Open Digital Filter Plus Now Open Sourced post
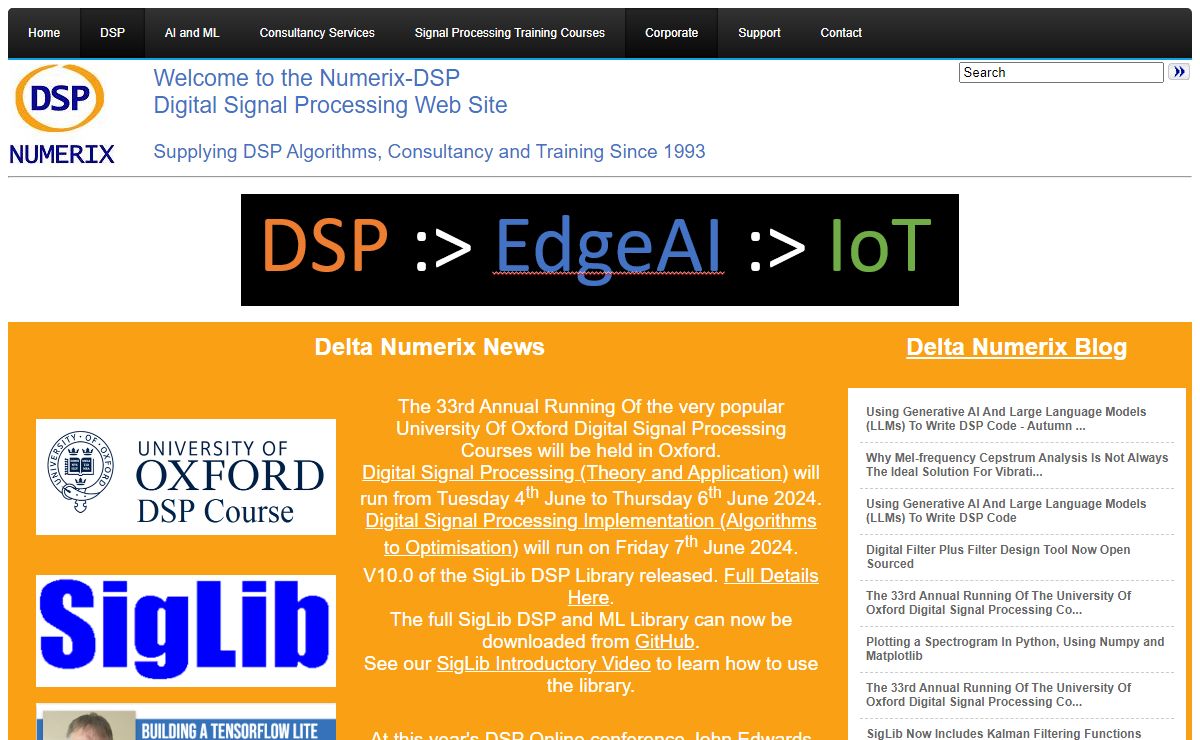Viewport: 1200px width, 740px height. [998, 557]
